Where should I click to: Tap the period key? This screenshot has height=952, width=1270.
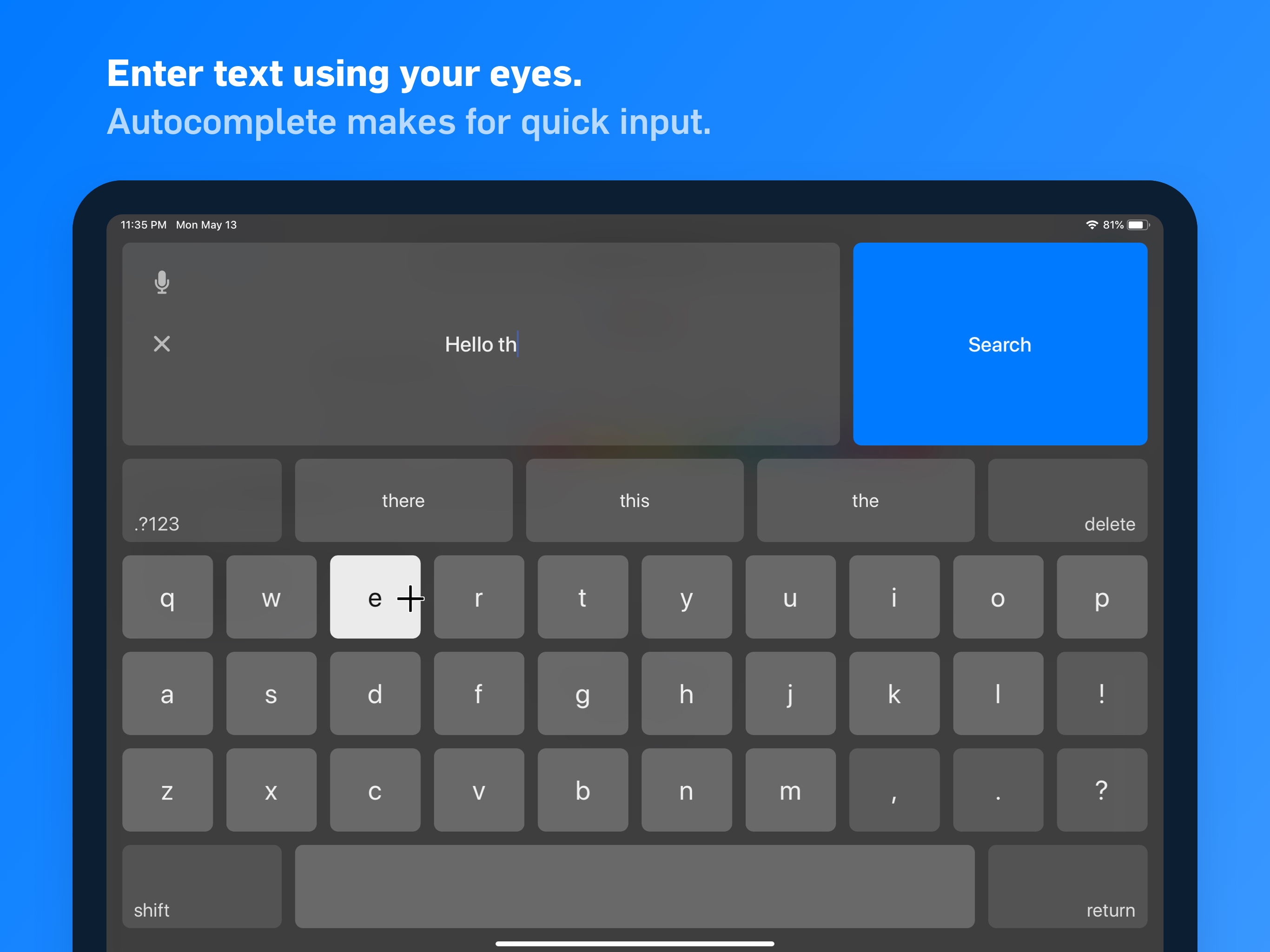click(x=999, y=789)
